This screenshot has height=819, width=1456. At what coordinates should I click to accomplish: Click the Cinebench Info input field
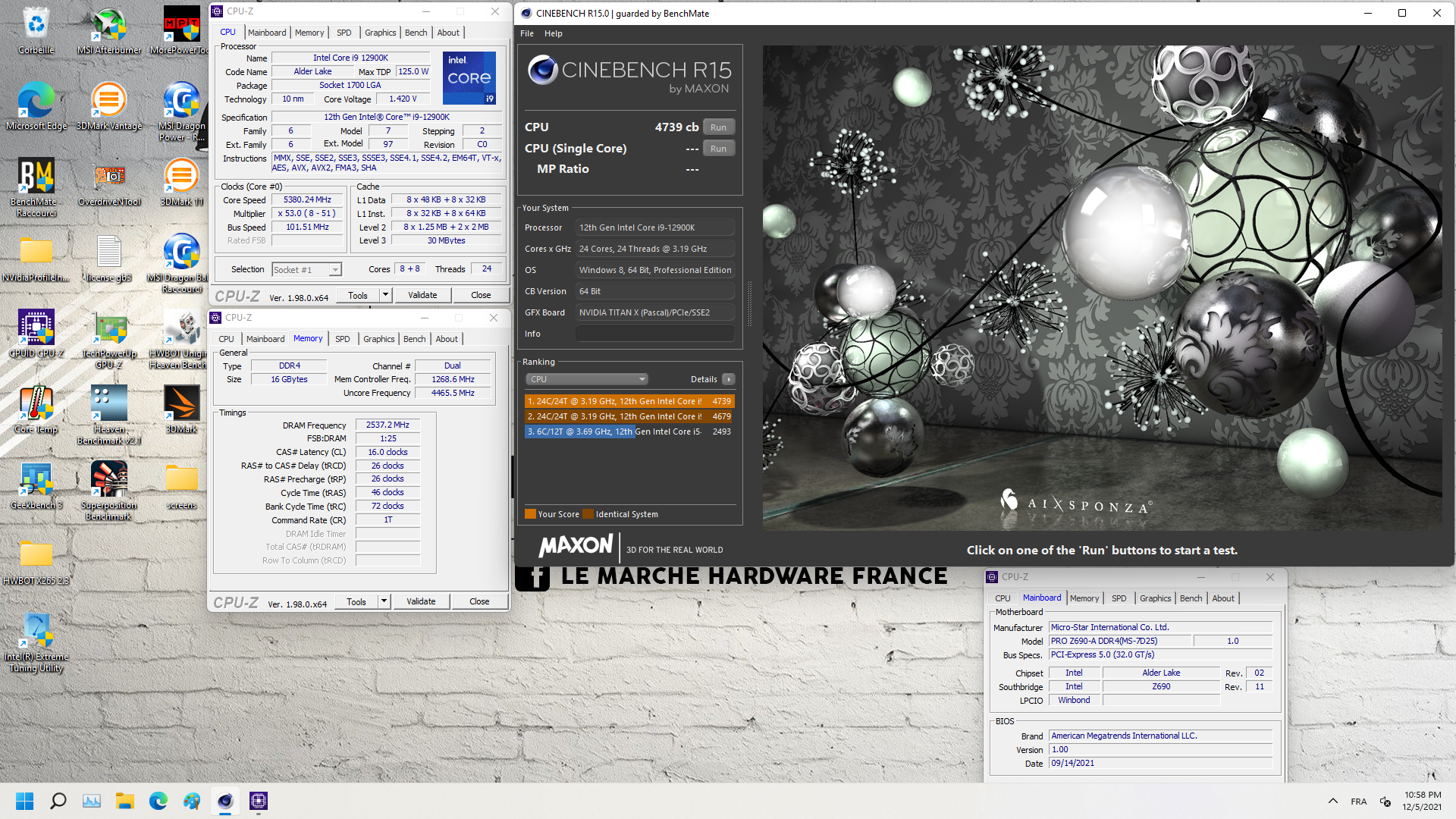pos(655,334)
